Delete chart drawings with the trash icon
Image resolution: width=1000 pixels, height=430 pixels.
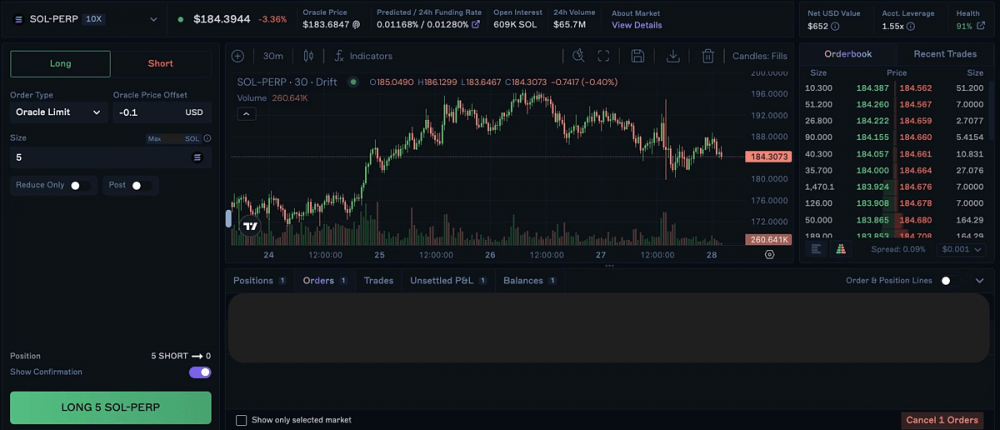(x=707, y=56)
